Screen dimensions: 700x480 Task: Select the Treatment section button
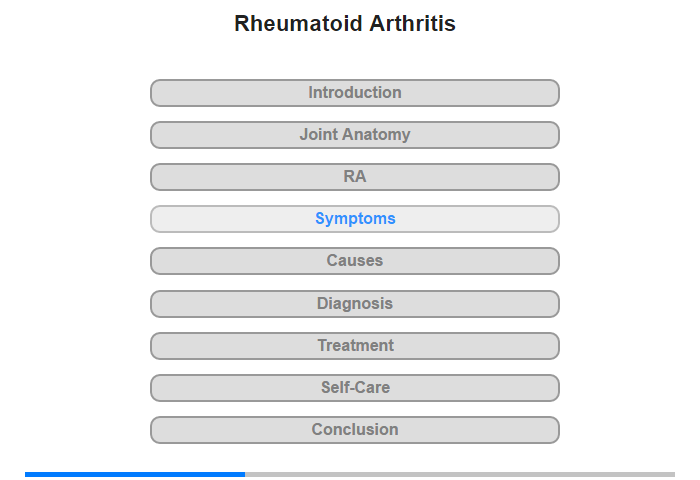[354, 346]
